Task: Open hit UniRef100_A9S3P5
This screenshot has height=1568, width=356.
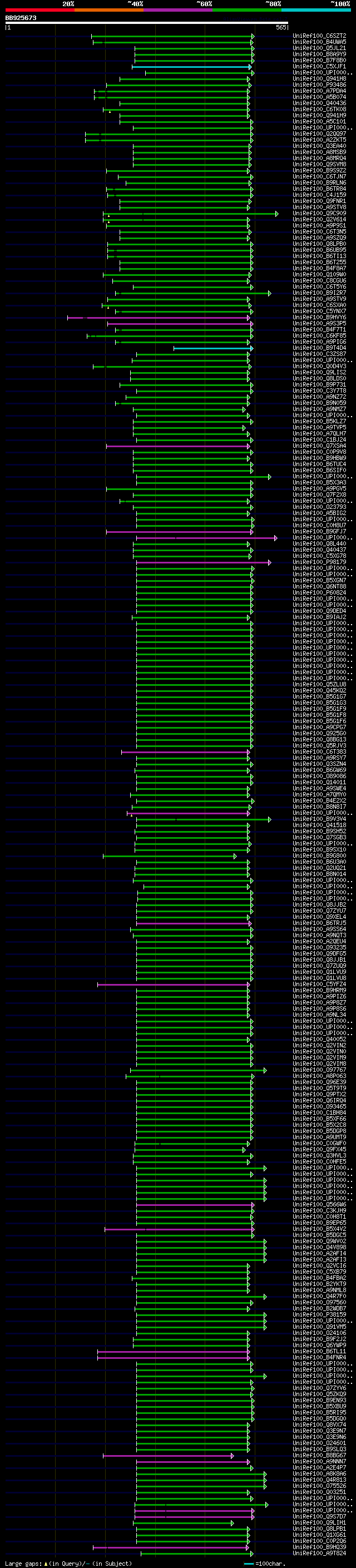Action: click(x=319, y=323)
